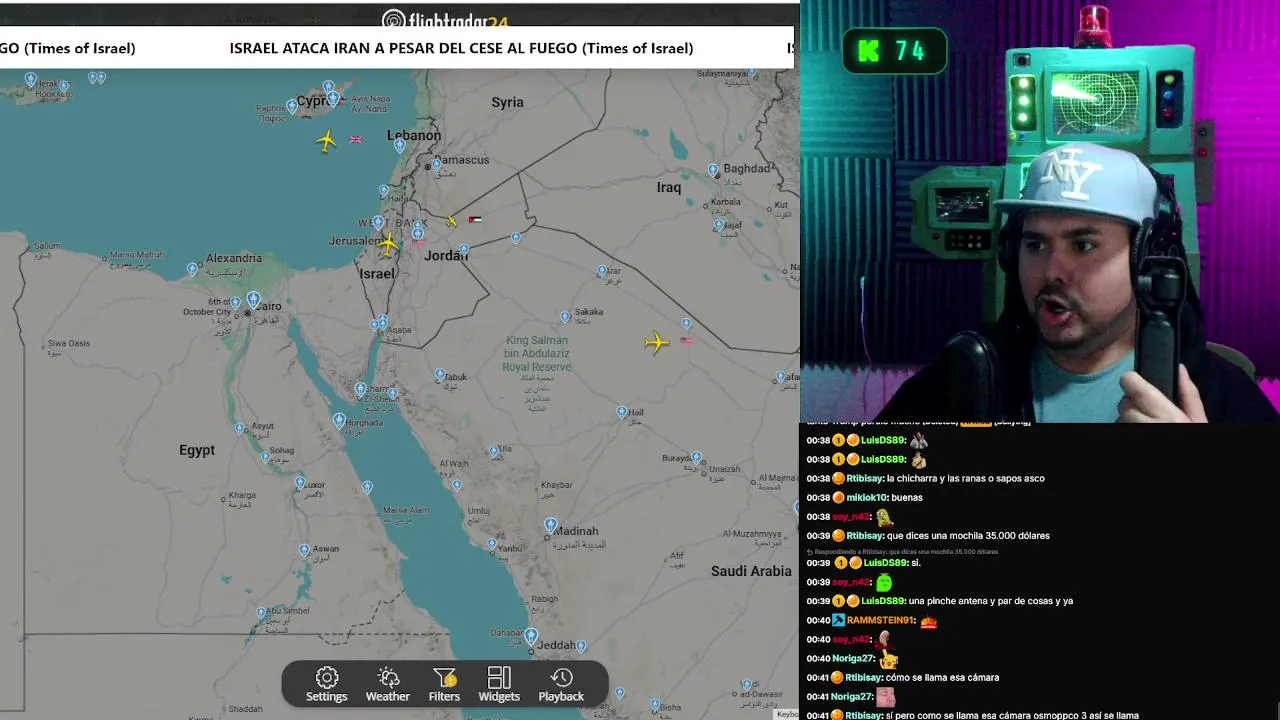Image resolution: width=1280 pixels, height=720 pixels.
Task: Click chat message "una pinche antena y par de cosas y ya"
Action: tap(991, 601)
